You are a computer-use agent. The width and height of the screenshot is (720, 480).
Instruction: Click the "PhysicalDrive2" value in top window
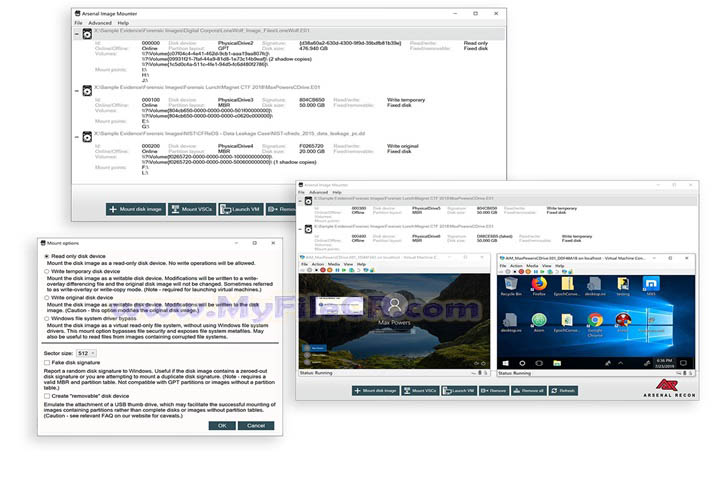click(x=236, y=43)
